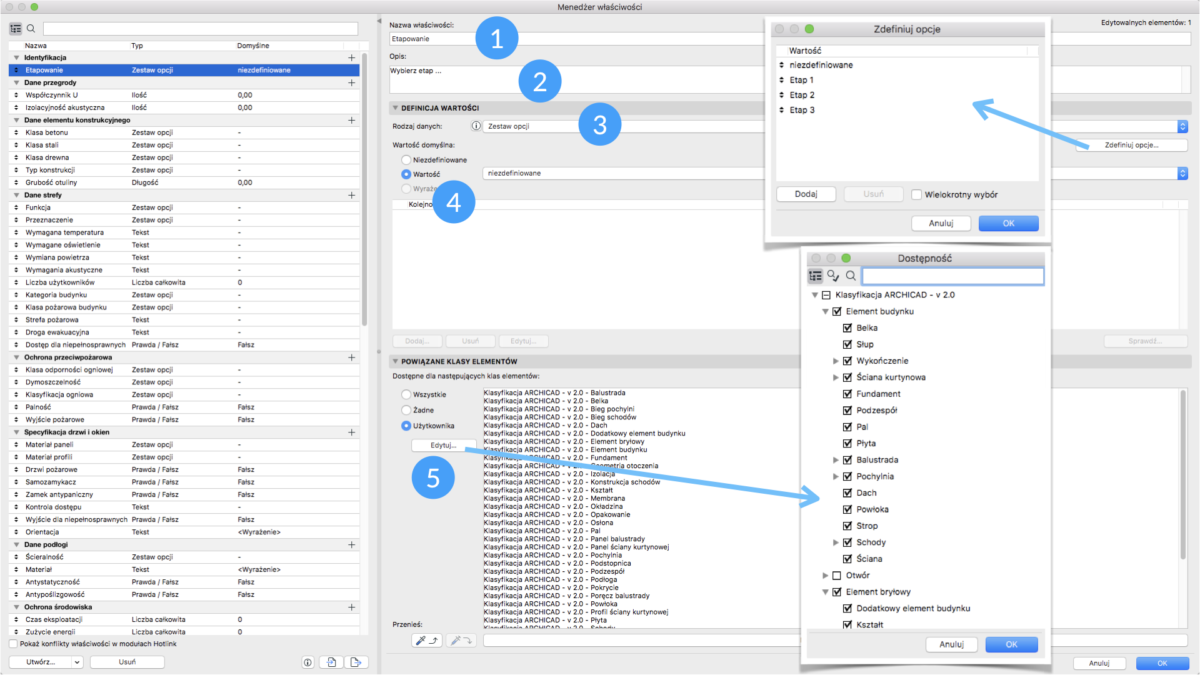Click the Zdefiniuj opcje... button

click(1131, 146)
